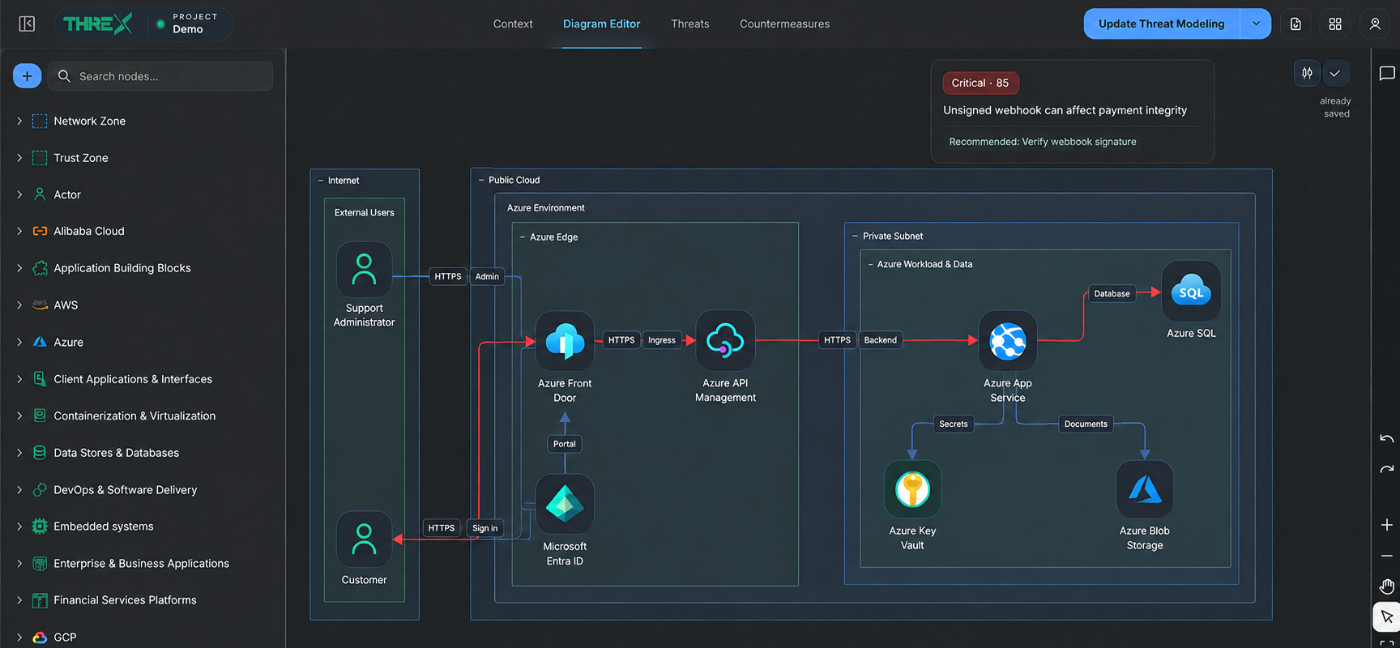Screen dimensions: 1400x648
Task: Click the ThreX logo
Action: [97, 24]
